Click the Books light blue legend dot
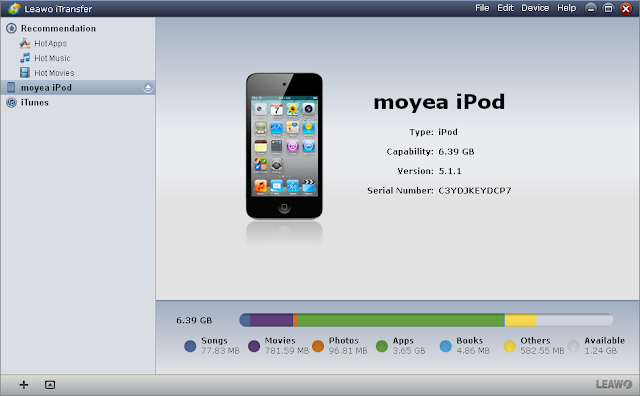 [446, 346]
